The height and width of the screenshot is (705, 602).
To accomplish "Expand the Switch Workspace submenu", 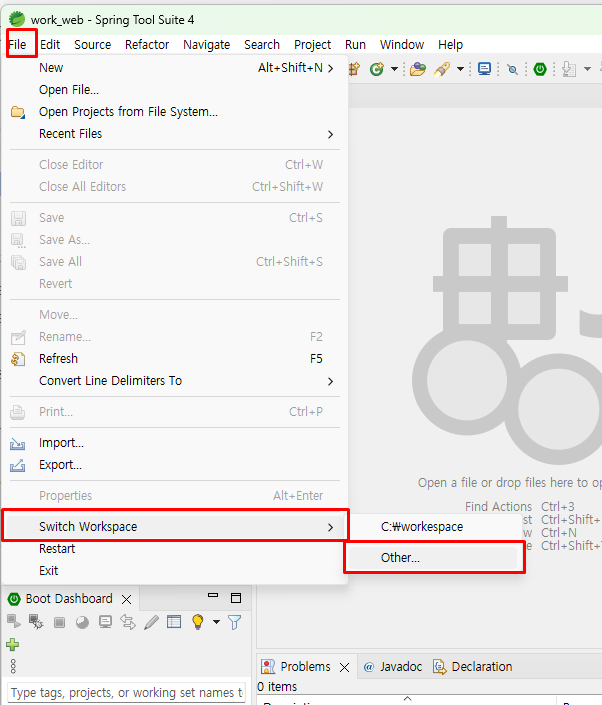I will (x=174, y=526).
